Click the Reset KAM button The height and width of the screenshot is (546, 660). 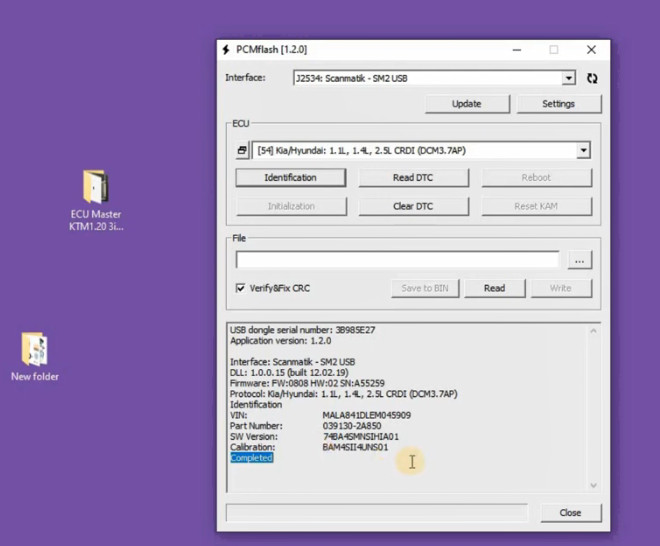click(536, 206)
